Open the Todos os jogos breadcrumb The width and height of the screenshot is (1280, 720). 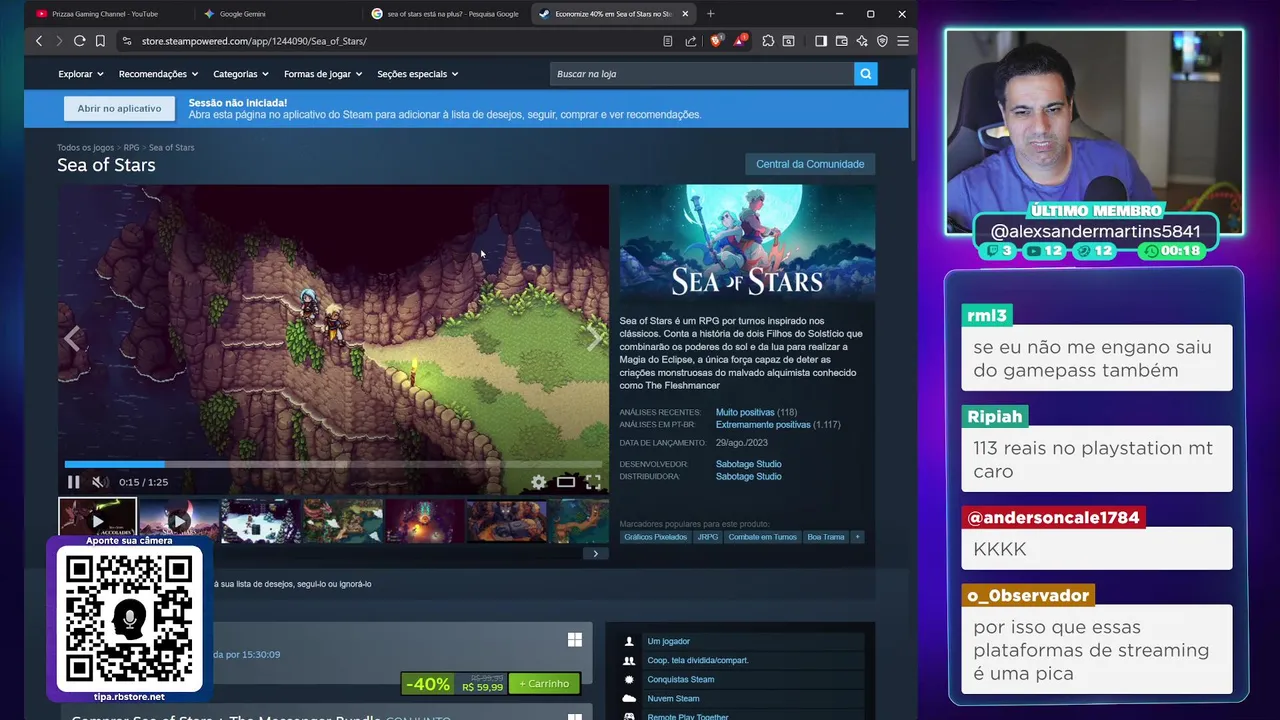point(85,148)
